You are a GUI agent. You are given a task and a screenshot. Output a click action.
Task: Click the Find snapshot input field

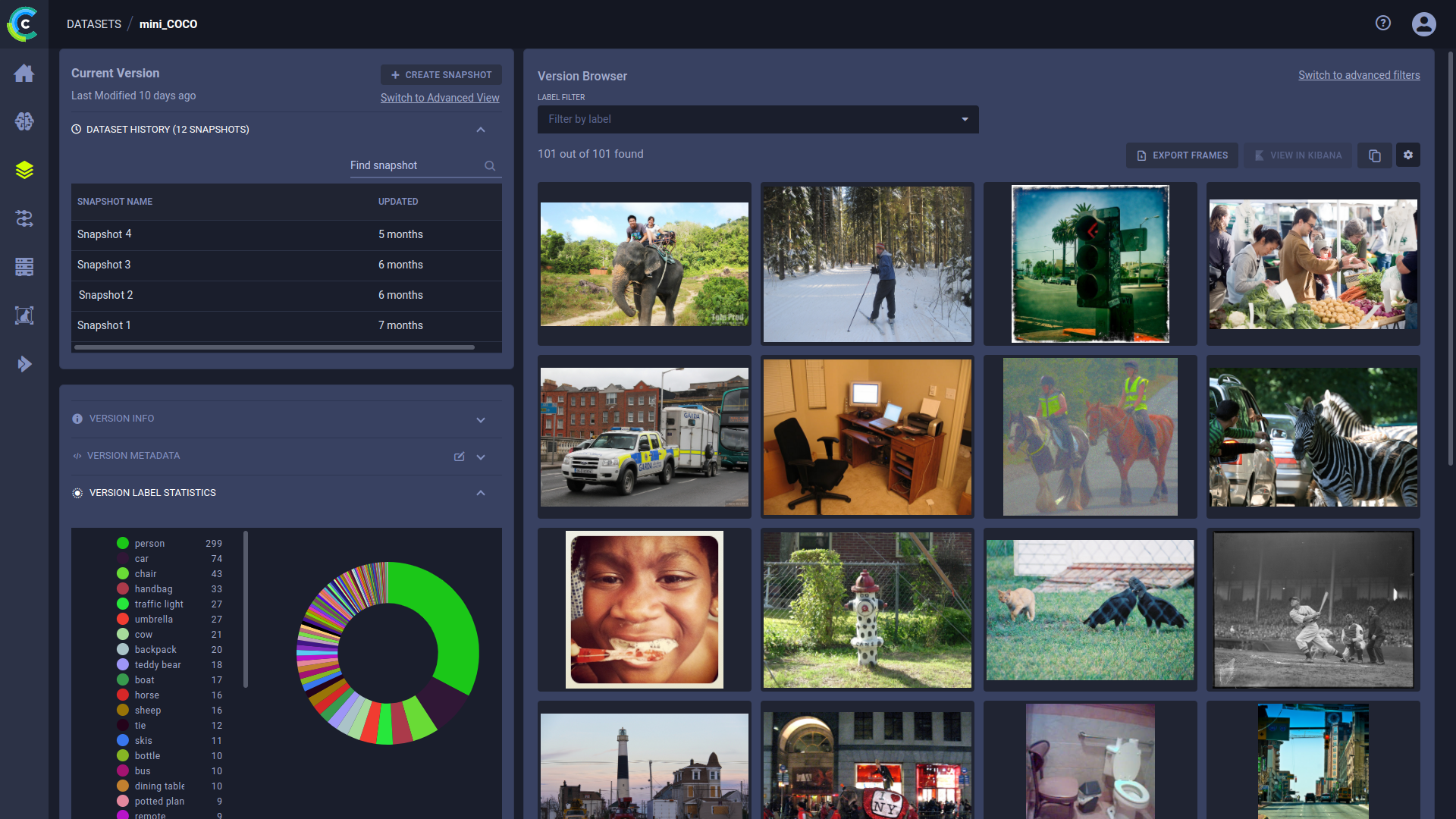(416, 166)
